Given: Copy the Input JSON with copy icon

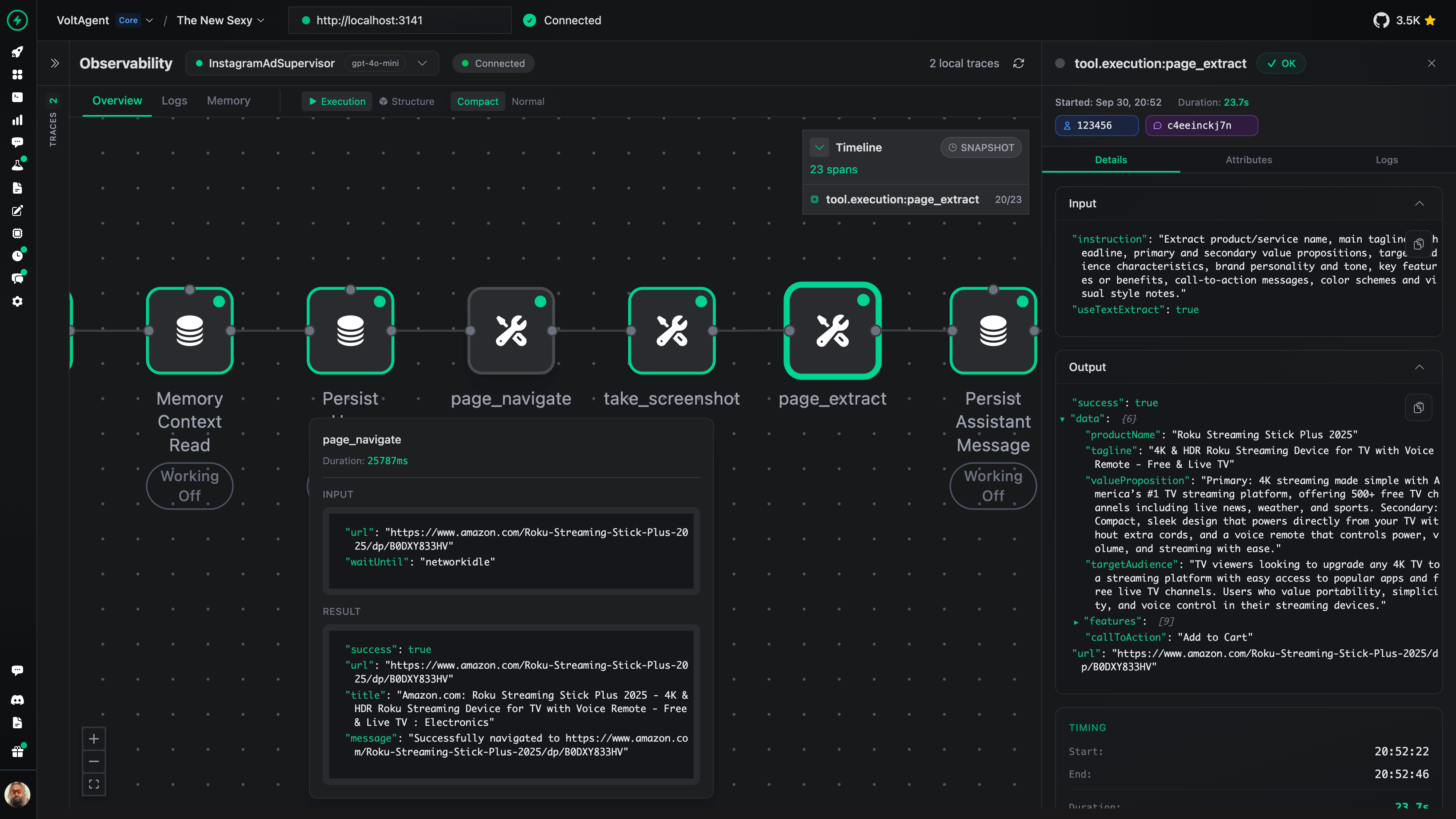Looking at the screenshot, I should click(1418, 244).
